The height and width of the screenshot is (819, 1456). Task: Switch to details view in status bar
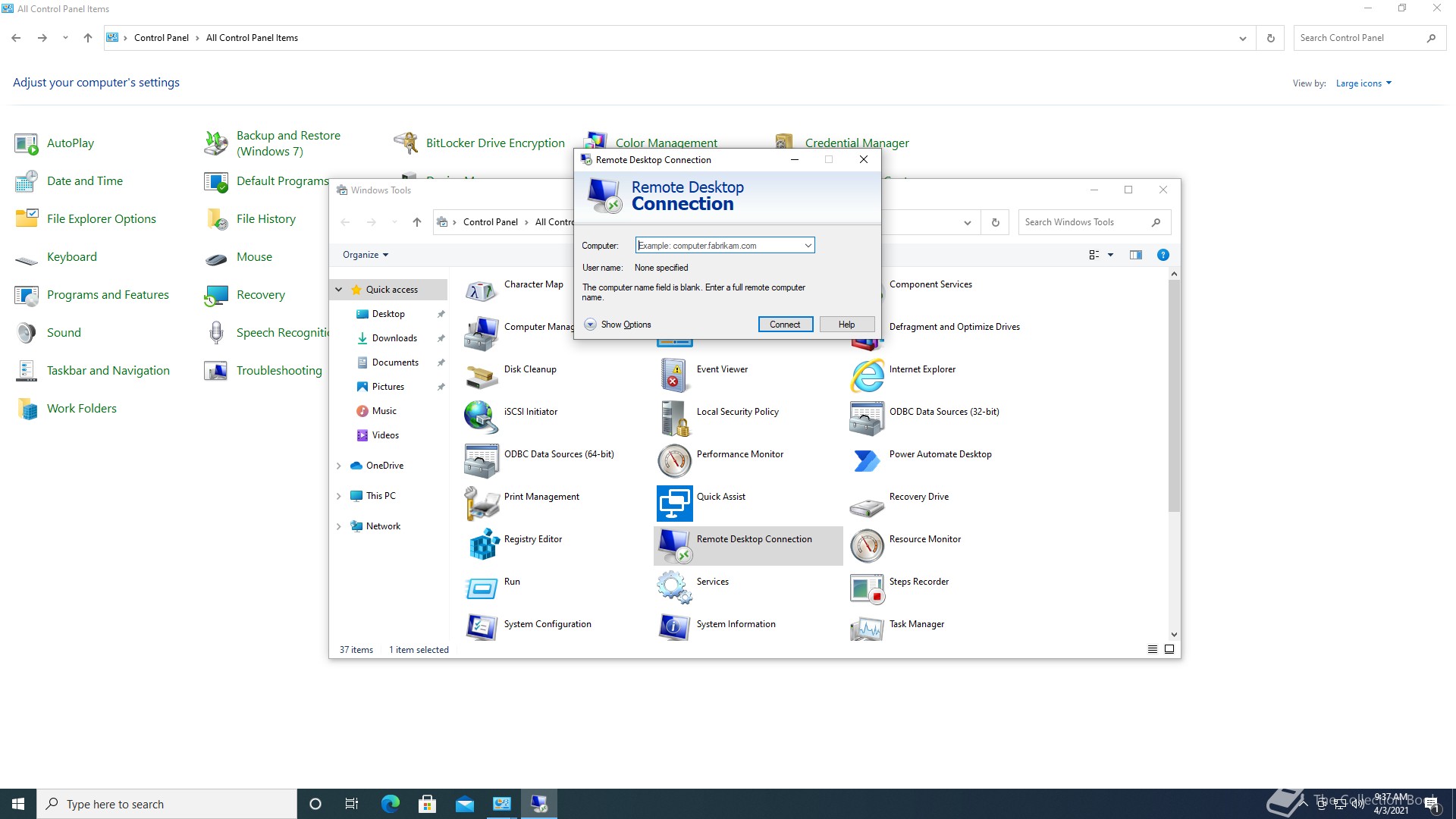click(1153, 650)
